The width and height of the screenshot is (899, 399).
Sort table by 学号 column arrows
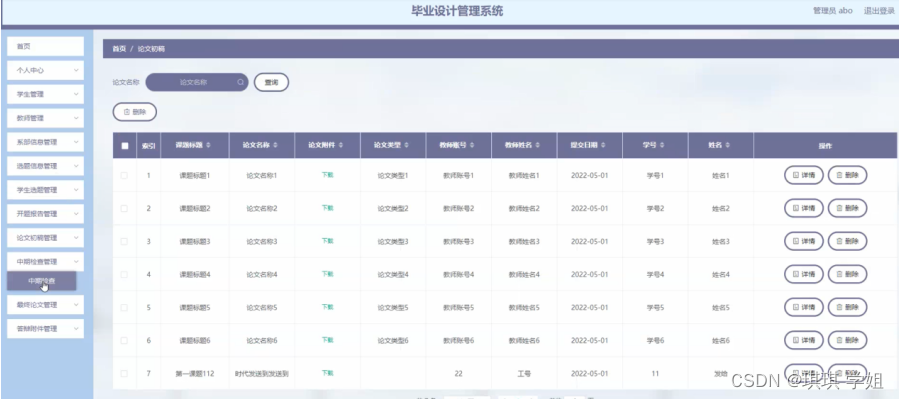(x=662, y=146)
